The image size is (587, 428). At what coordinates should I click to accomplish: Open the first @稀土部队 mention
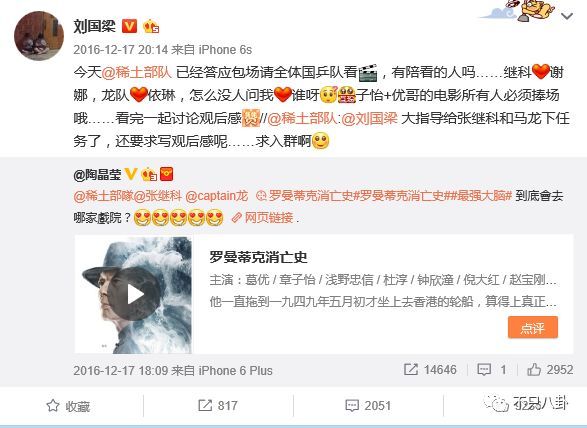tap(136, 72)
